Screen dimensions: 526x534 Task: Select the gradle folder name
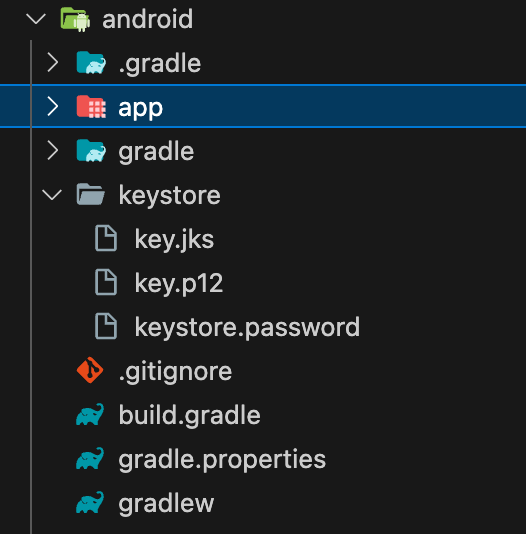156,152
